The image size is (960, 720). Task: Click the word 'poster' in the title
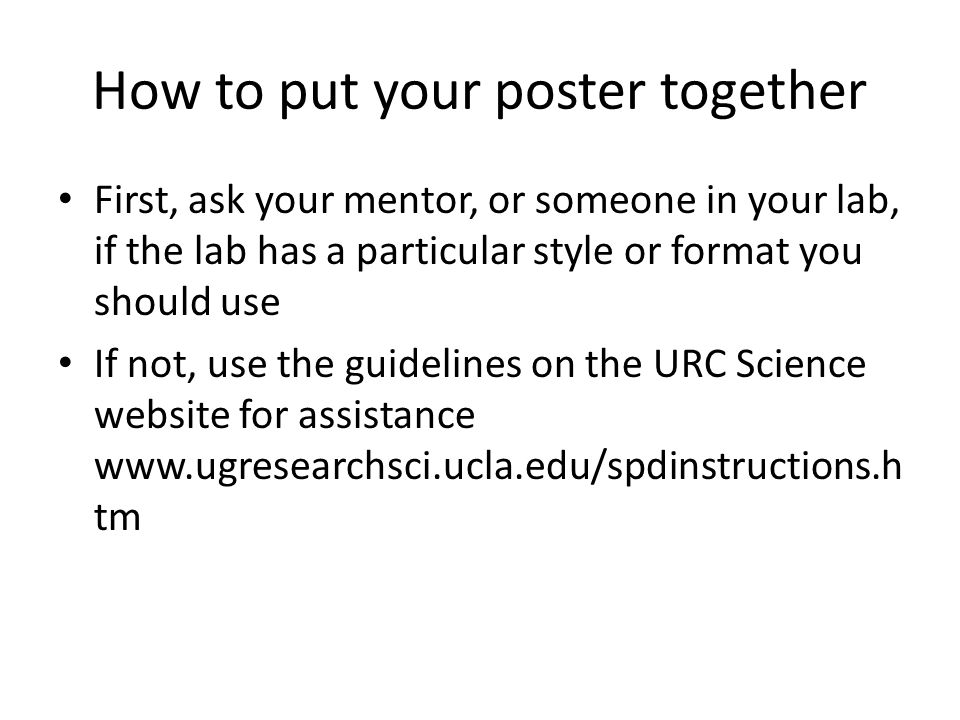[x=570, y=94]
